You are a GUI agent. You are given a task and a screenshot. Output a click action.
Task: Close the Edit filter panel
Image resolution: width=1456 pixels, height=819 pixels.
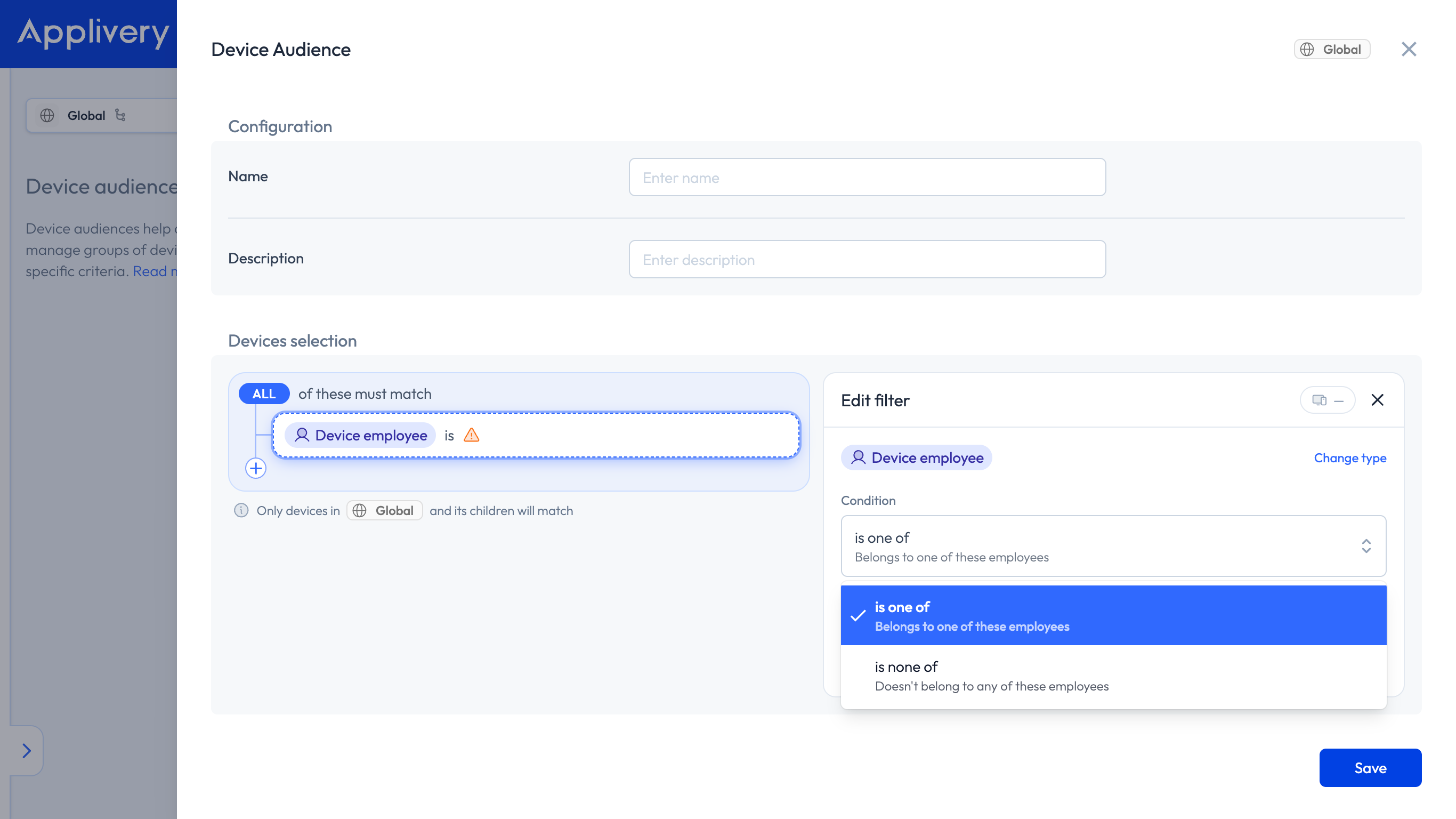click(1378, 400)
